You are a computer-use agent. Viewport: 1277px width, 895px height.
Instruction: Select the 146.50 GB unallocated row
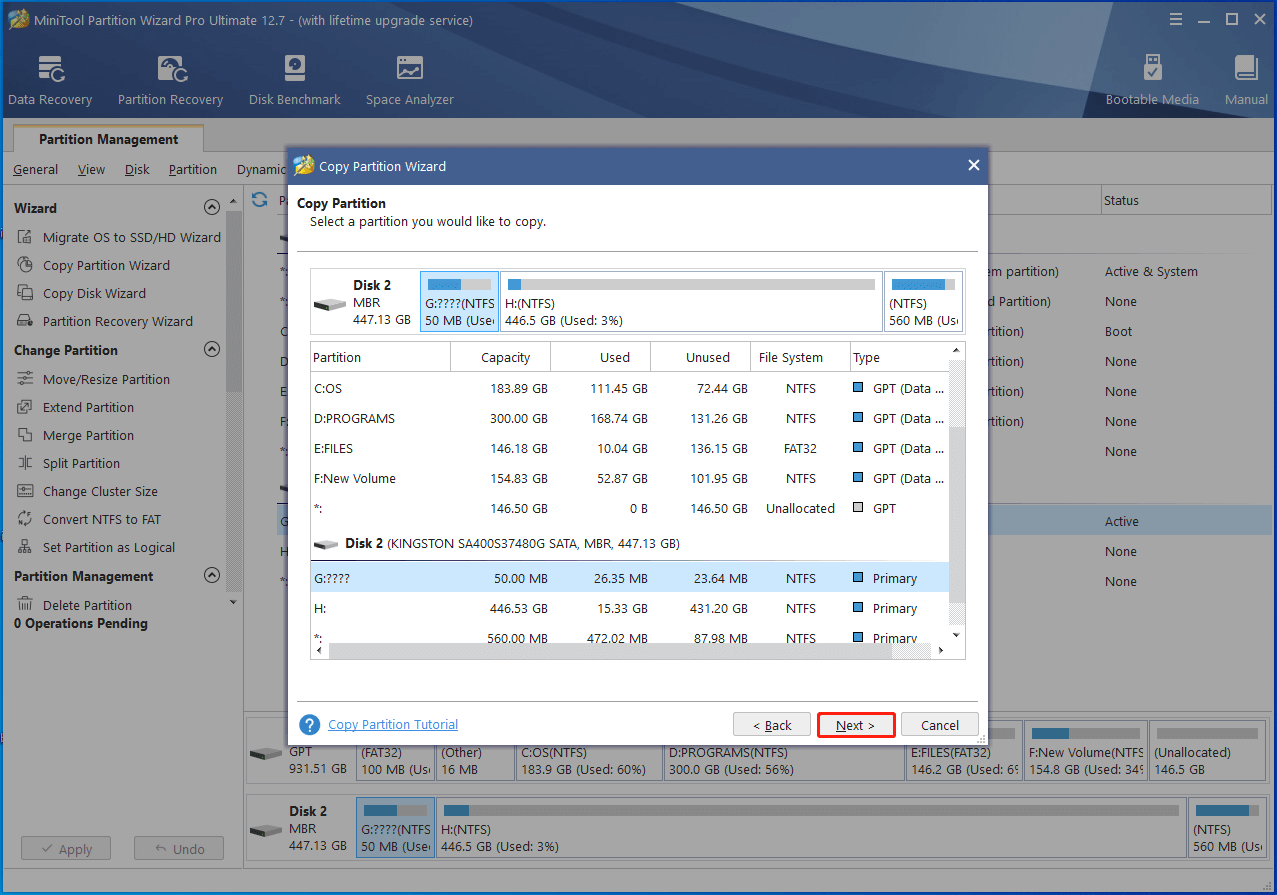pos(630,508)
